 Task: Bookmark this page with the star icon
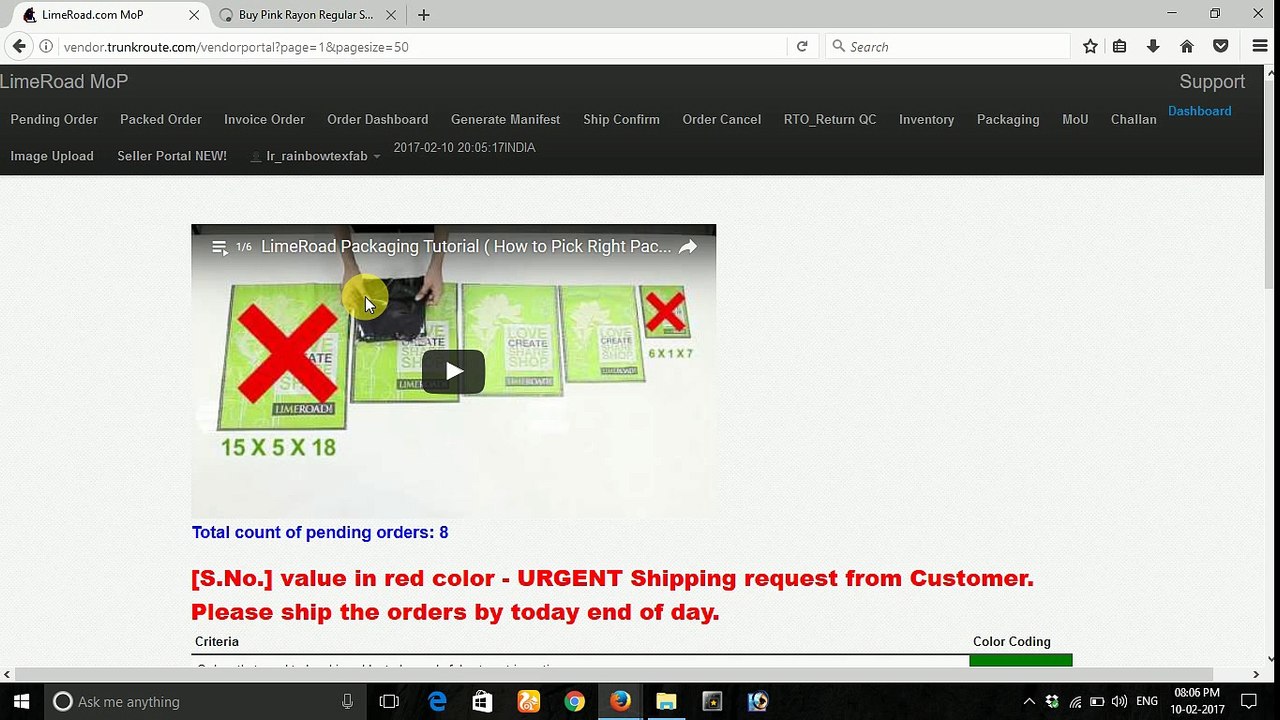coord(1090,46)
